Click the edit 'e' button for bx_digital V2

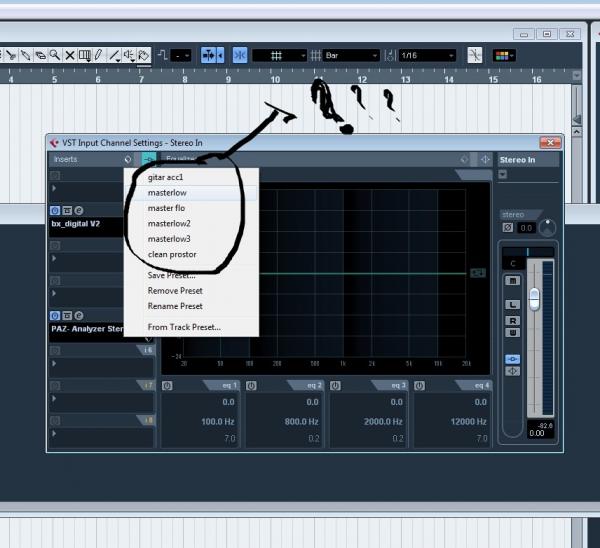pyautogui.click(x=78, y=212)
